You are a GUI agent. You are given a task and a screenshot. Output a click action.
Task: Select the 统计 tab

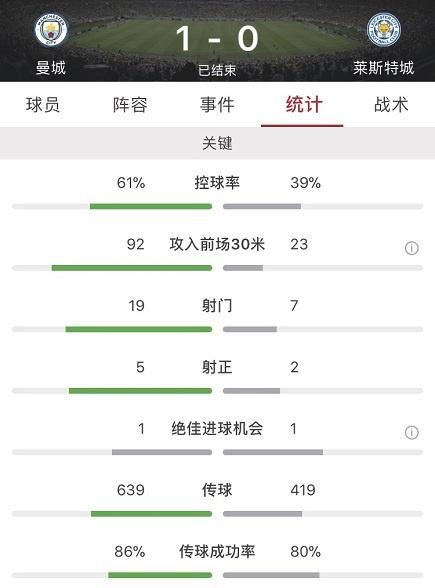point(304,105)
